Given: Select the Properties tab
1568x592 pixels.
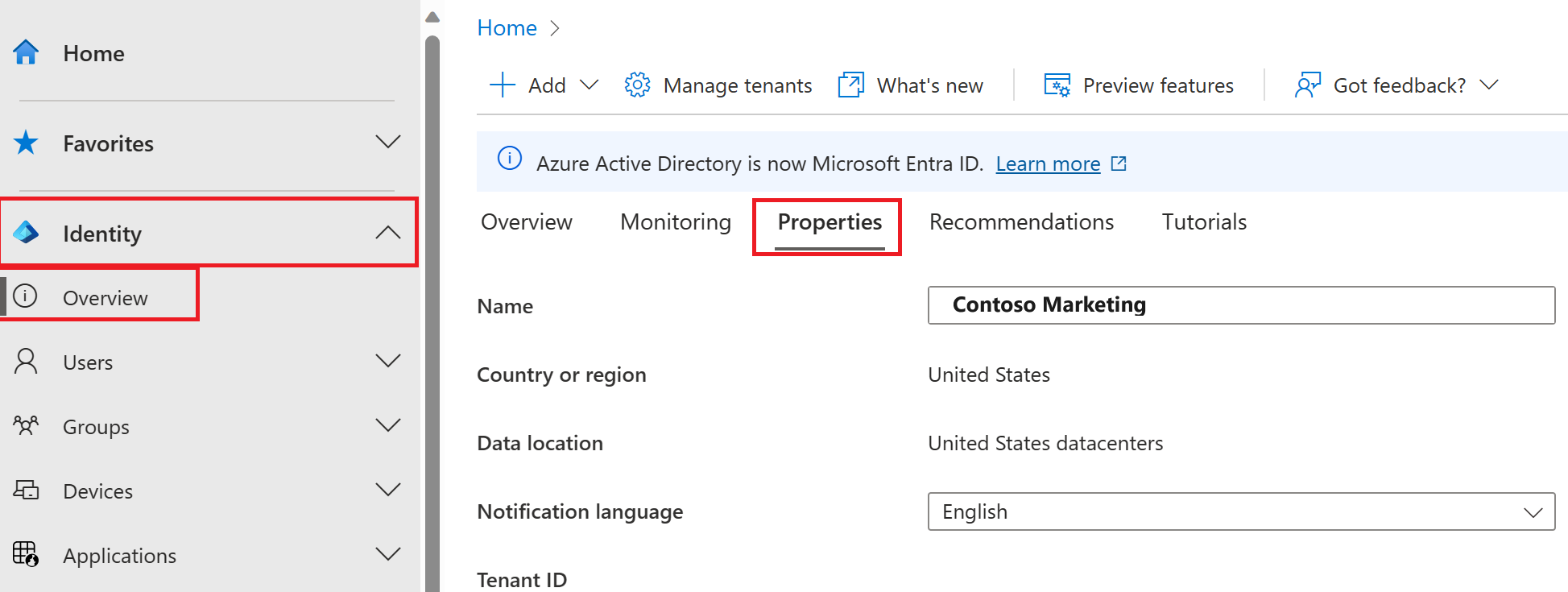Looking at the screenshot, I should click(830, 222).
